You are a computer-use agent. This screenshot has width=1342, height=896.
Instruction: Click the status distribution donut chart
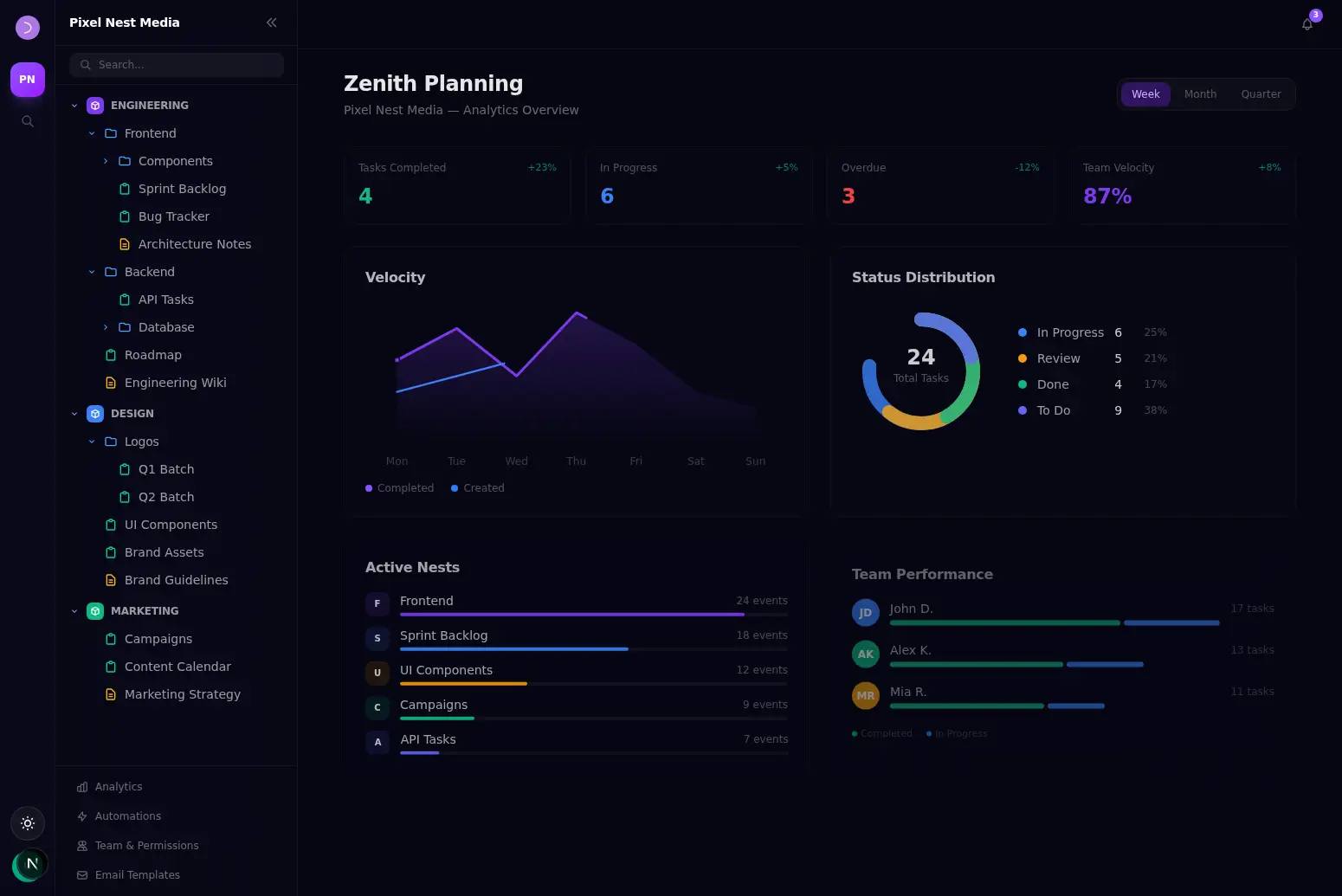[921, 371]
